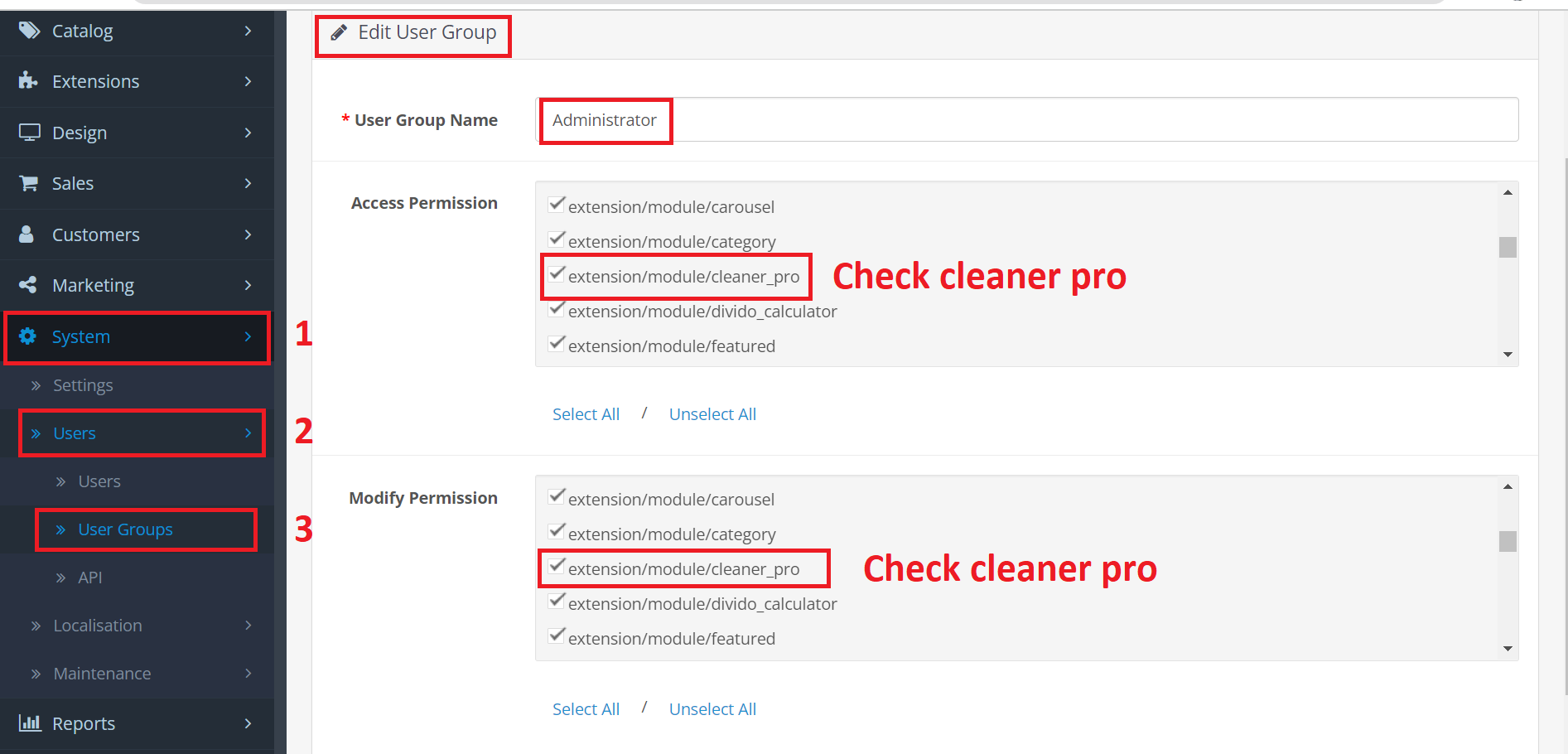Toggle cleaner_pro checkbox under Modify Permission
This screenshot has width=1568, height=754.
(x=557, y=567)
